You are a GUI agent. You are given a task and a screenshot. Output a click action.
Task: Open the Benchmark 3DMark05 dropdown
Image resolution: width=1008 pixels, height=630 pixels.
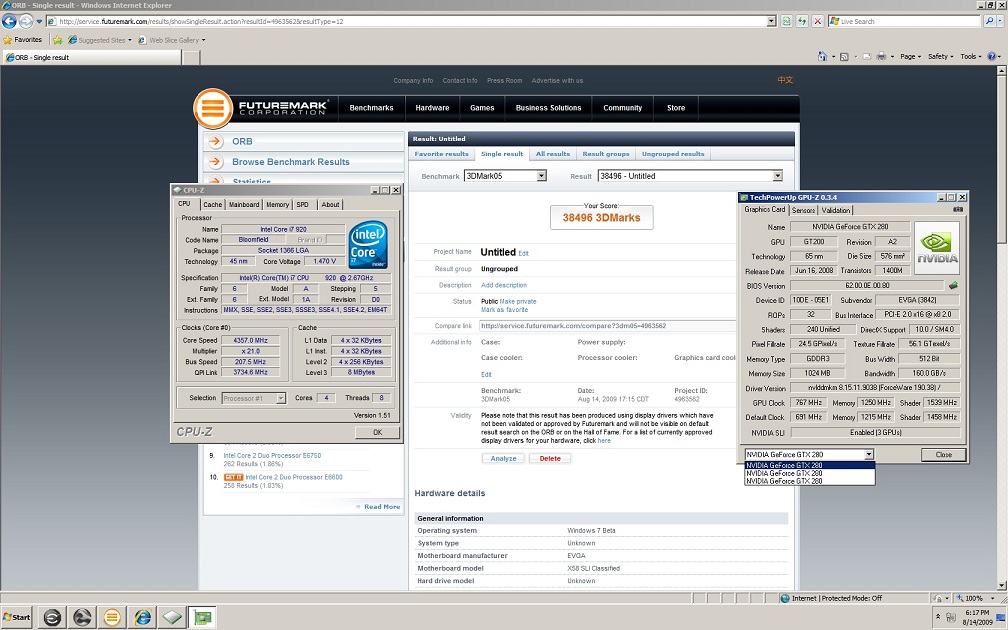(x=541, y=176)
